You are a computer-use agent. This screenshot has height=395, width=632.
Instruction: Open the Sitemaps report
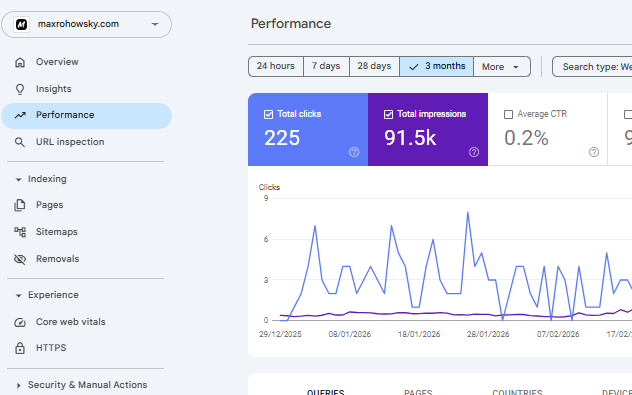[86, 232]
